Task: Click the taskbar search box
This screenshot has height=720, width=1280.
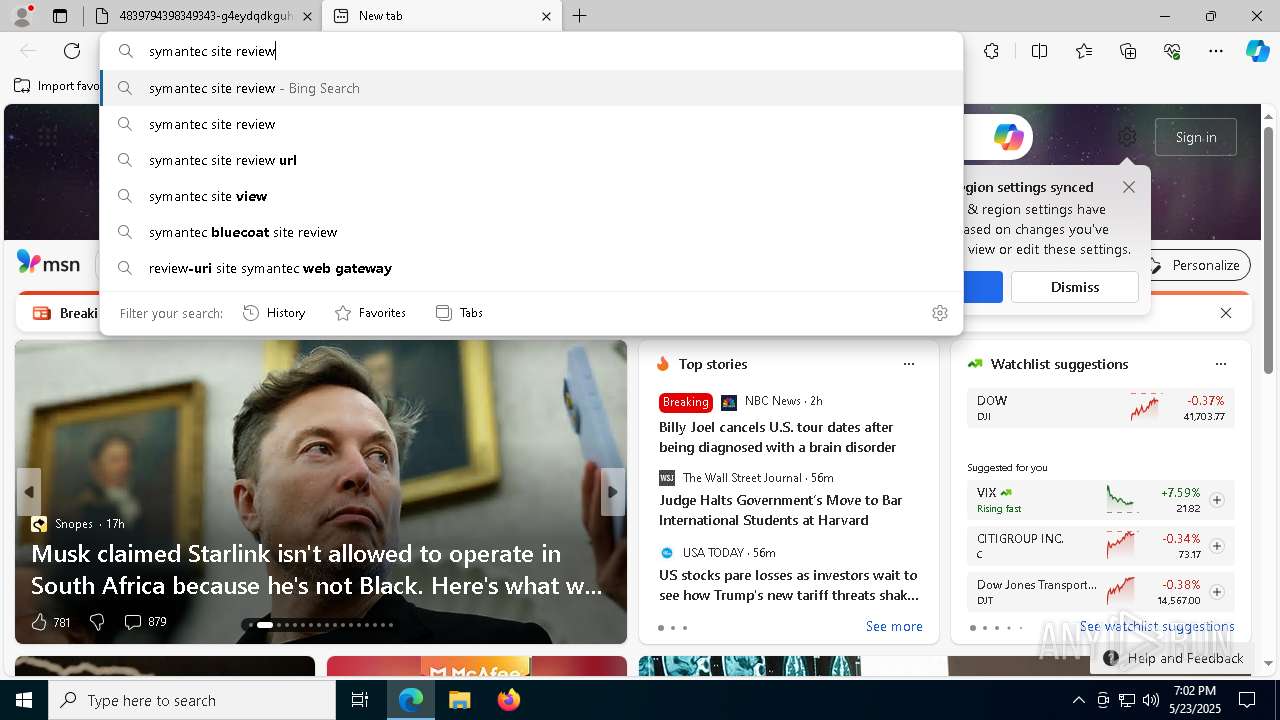Action: pos(192,700)
